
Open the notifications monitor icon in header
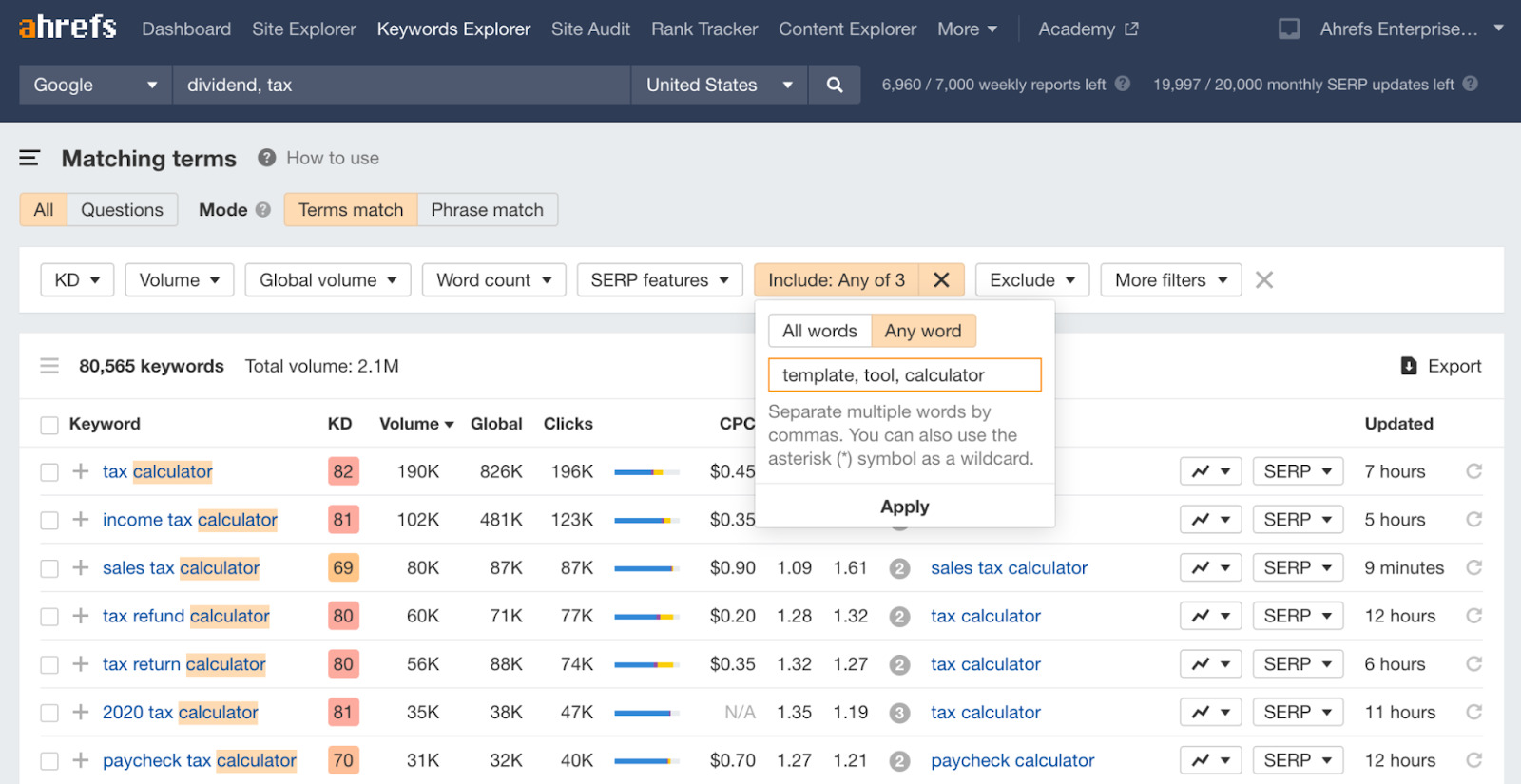pos(1289,29)
